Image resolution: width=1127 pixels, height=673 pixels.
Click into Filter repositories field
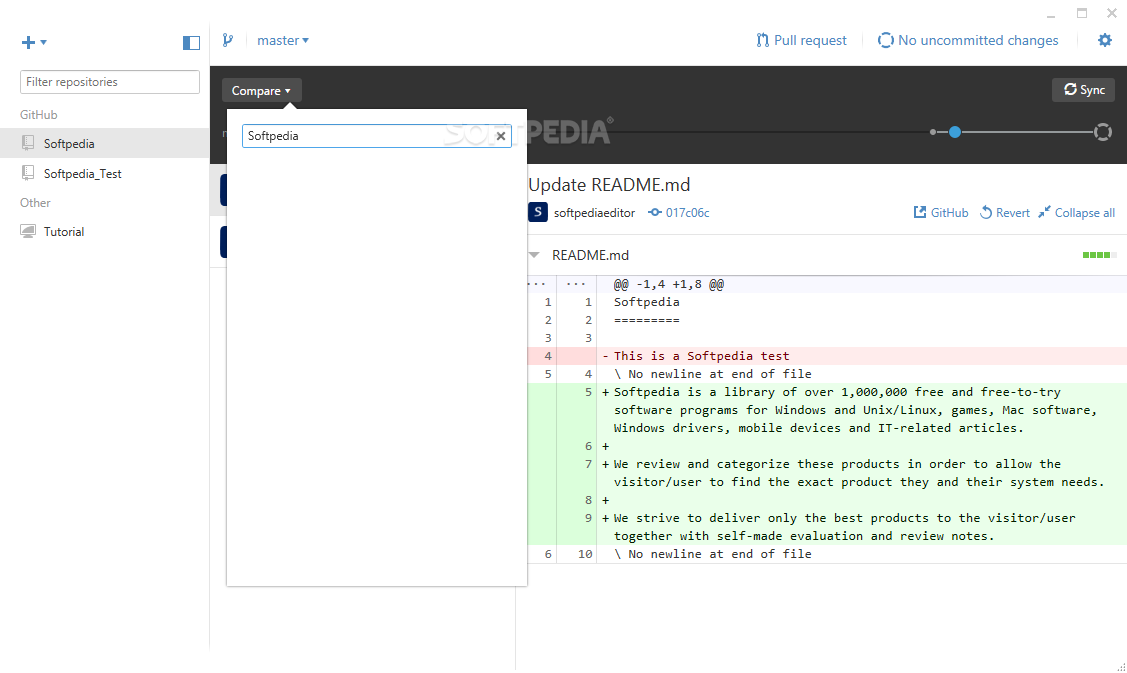[x=110, y=82]
